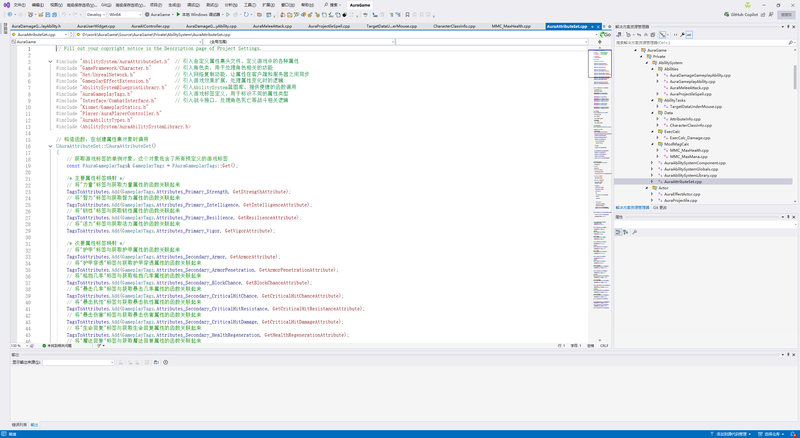Click the Go button beside navigation bar
The width and height of the screenshot is (800, 438).
[x=606, y=34]
